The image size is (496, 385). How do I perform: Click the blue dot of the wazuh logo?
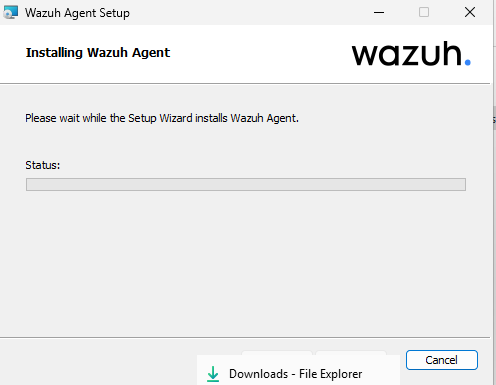click(467, 62)
